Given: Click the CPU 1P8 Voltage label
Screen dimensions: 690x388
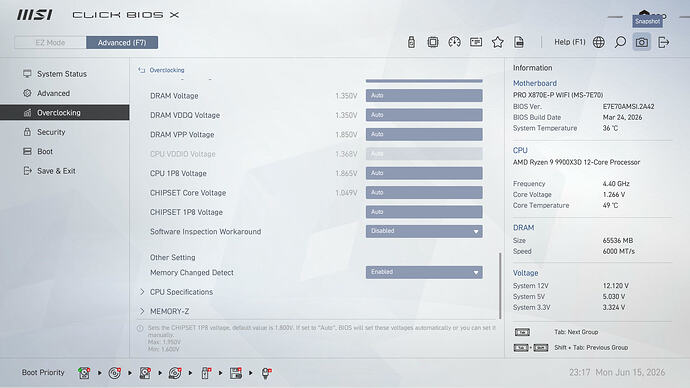Looking at the screenshot, I should point(178,173).
